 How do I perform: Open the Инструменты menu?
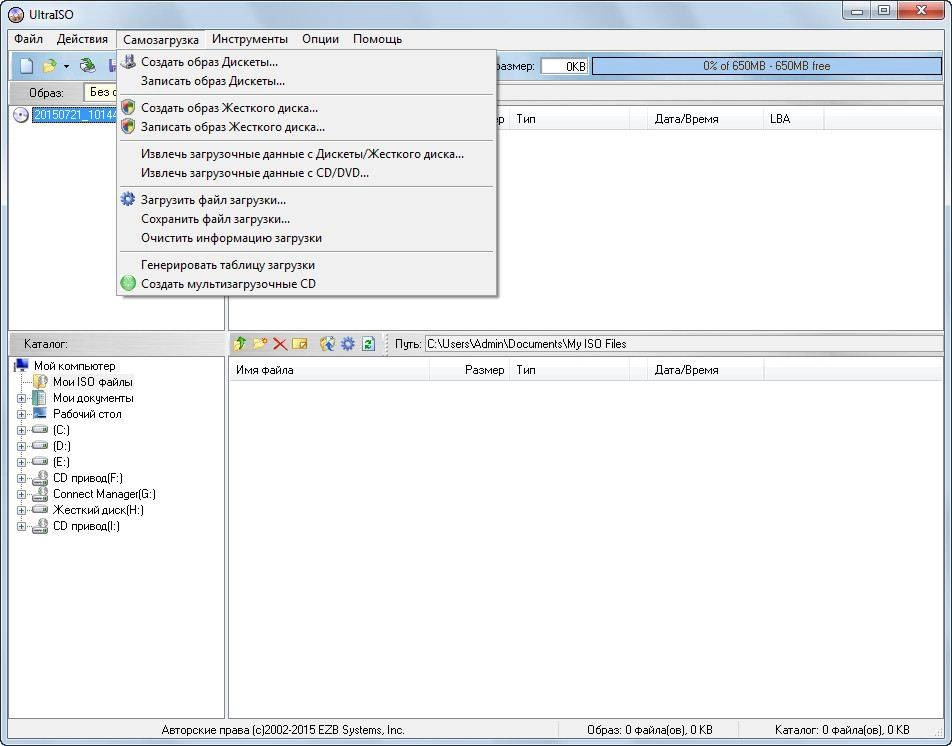[x=250, y=39]
